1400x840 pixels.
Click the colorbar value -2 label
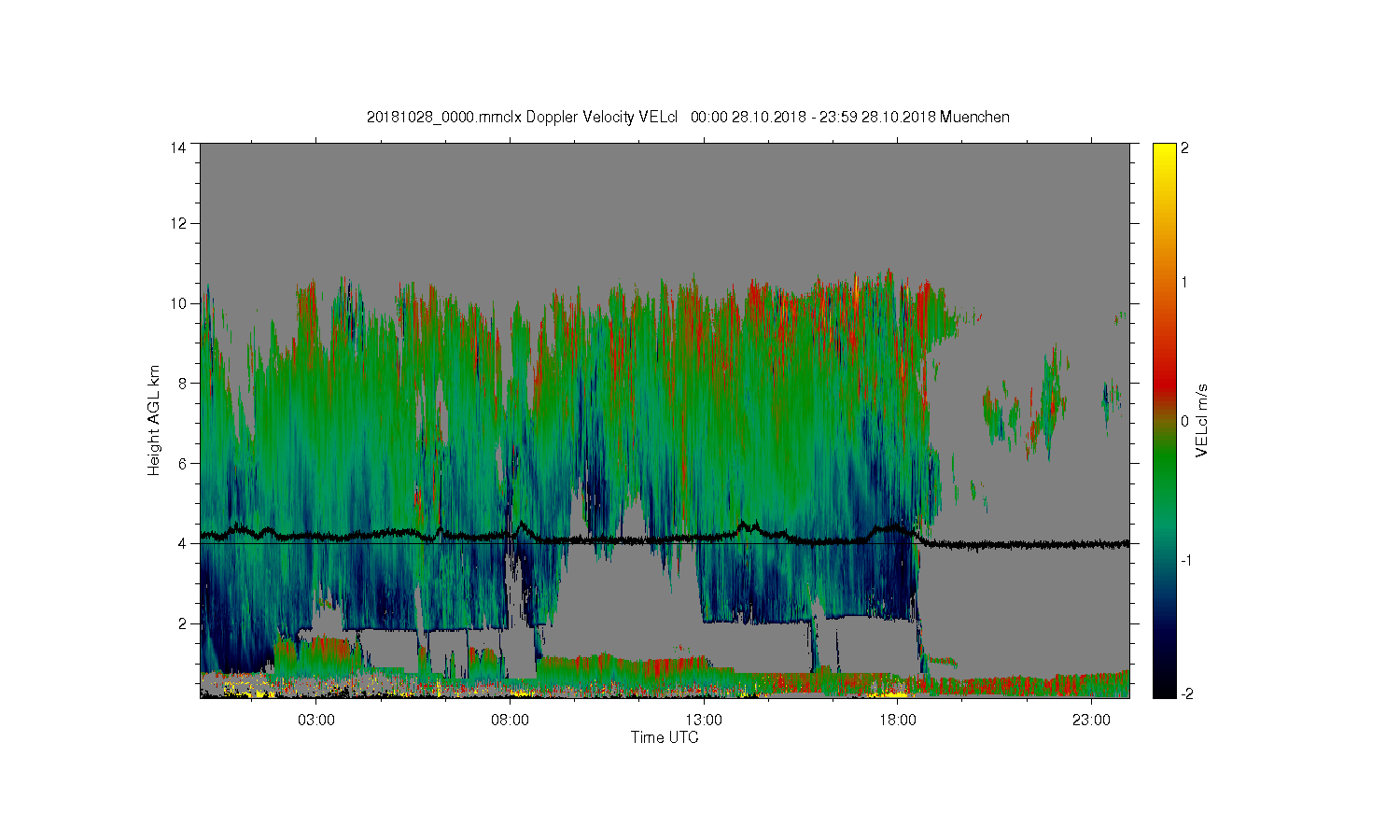coord(1185,694)
